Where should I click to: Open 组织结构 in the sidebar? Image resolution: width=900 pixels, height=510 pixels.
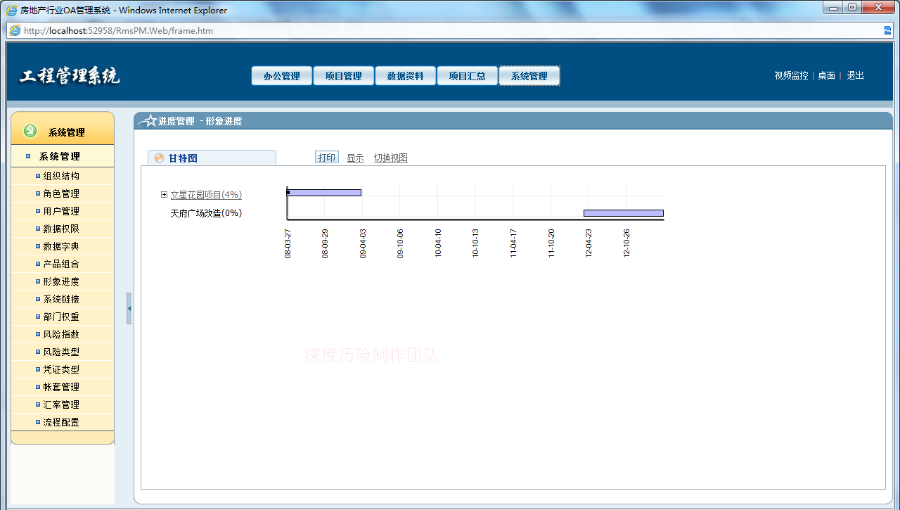click(x=61, y=176)
